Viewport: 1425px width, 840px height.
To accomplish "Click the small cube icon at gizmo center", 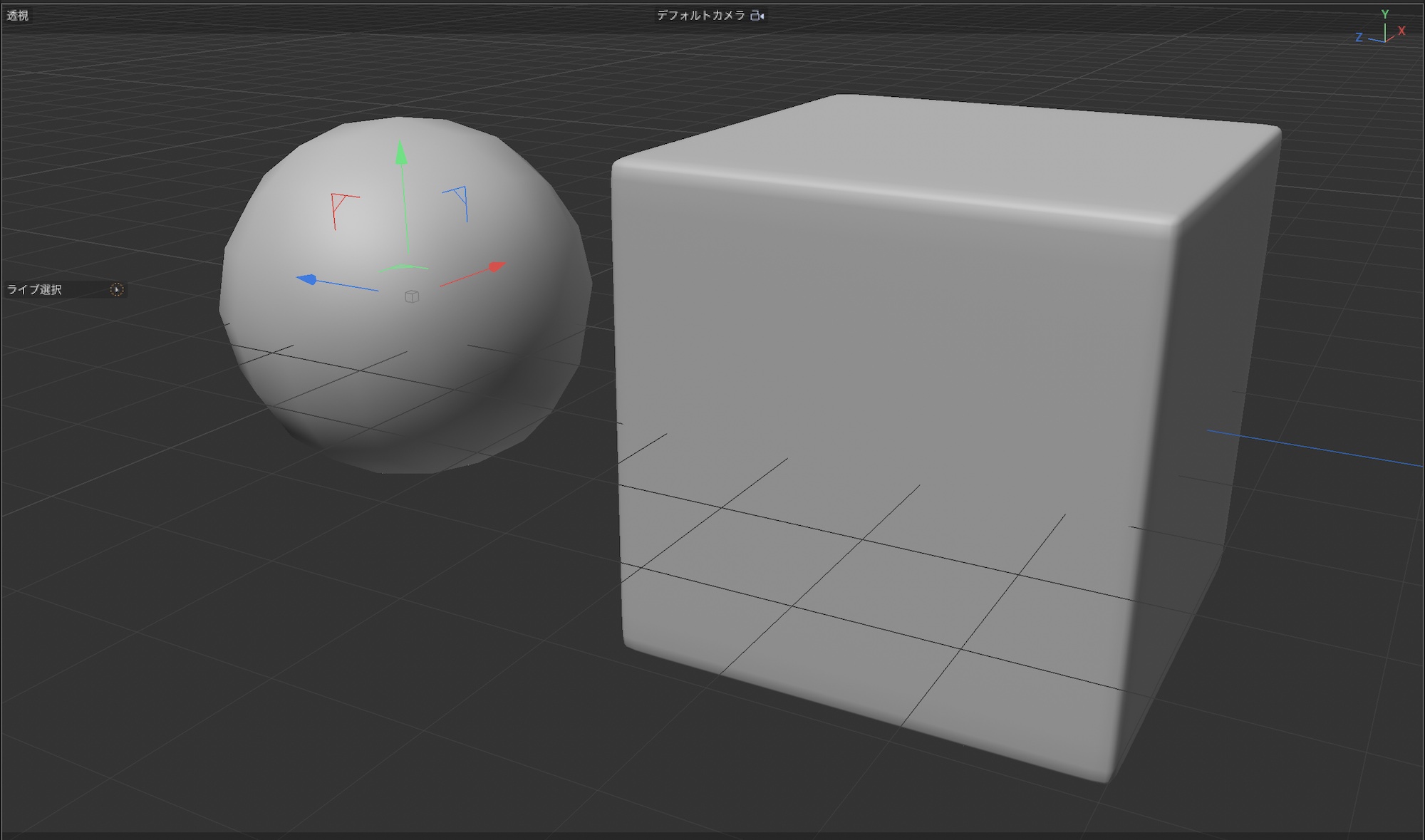I will [411, 296].
